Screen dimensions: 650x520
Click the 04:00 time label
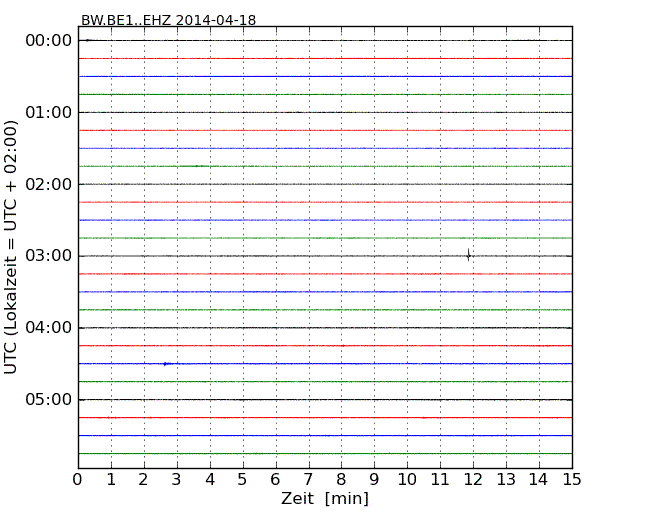49,328
